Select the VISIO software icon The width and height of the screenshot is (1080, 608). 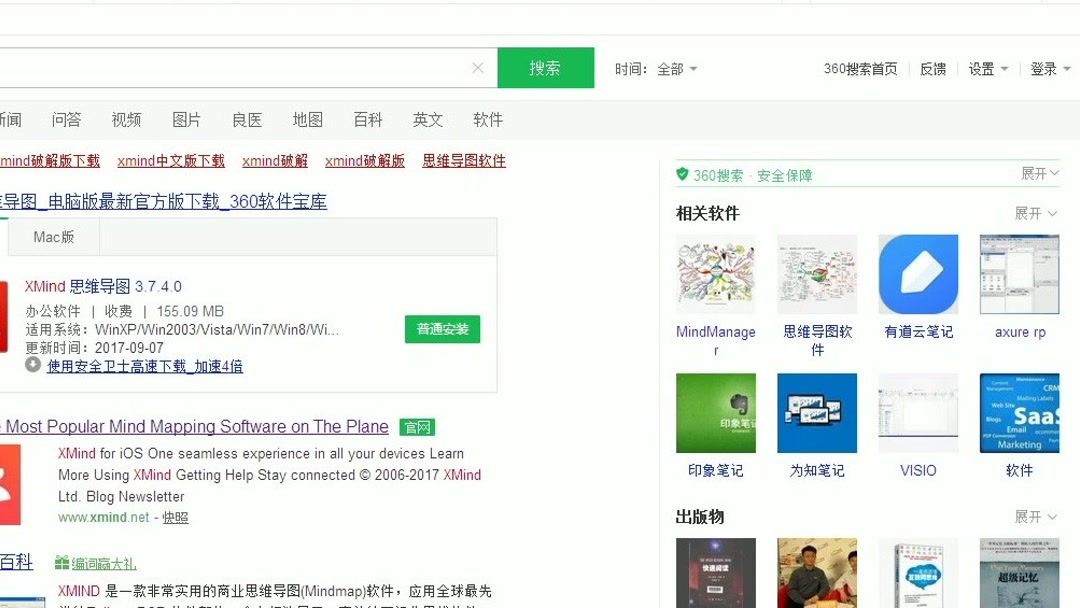point(917,412)
